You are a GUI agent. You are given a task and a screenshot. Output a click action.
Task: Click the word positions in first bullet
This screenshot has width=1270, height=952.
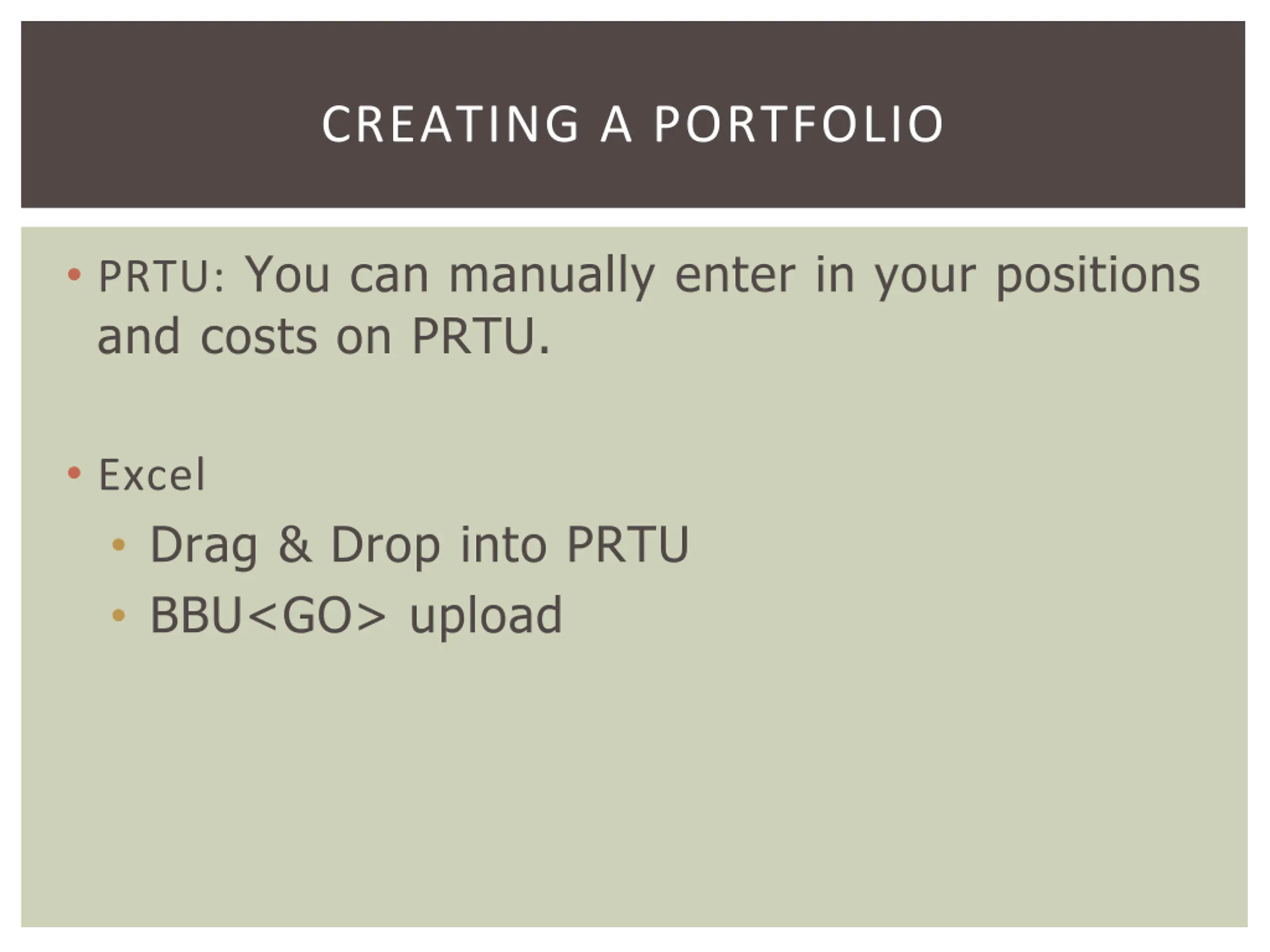[1098, 278]
